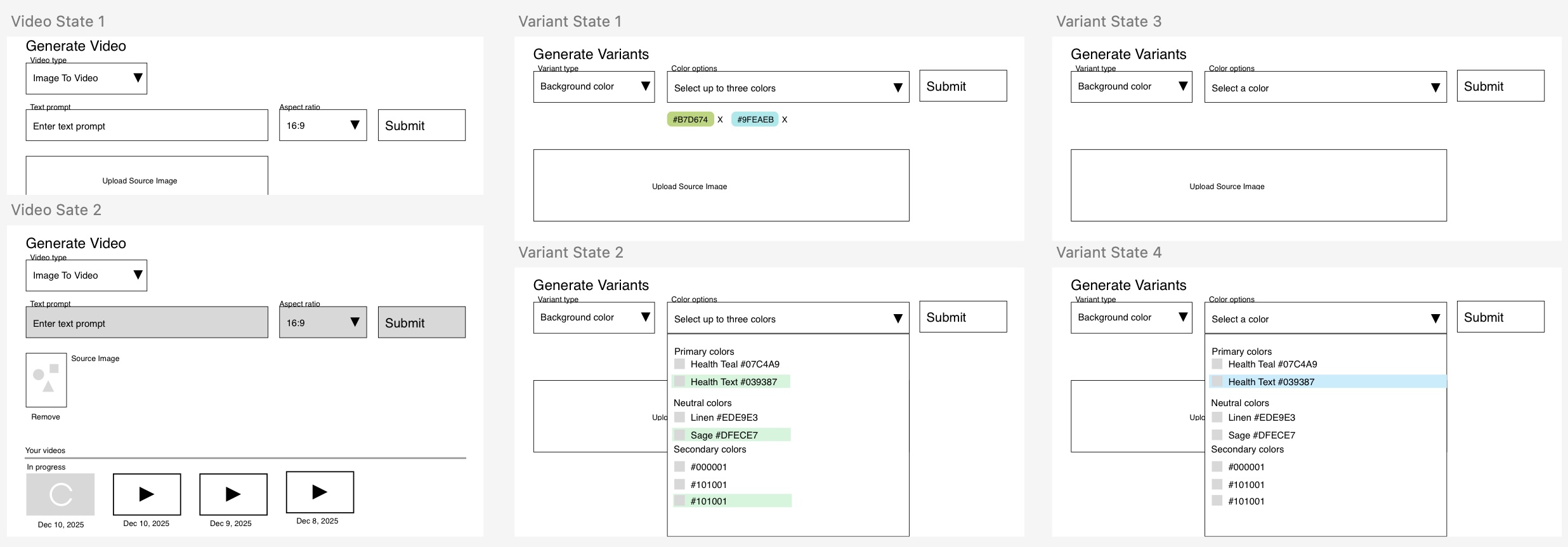Viewport: 1568px width, 547px height.
Task: Play the Dec 8, 2025 video
Action: pyautogui.click(x=320, y=492)
